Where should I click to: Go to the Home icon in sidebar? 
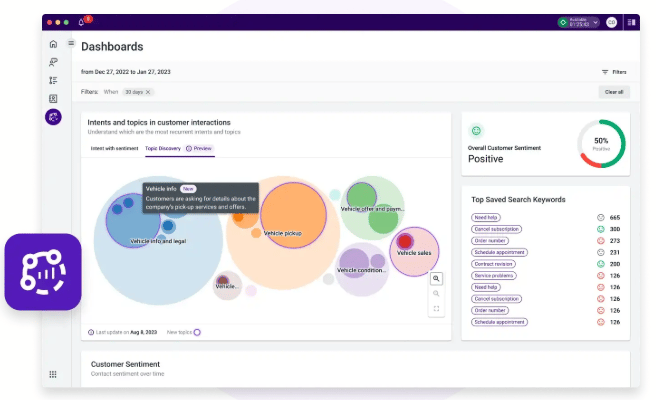tap(53, 44)
